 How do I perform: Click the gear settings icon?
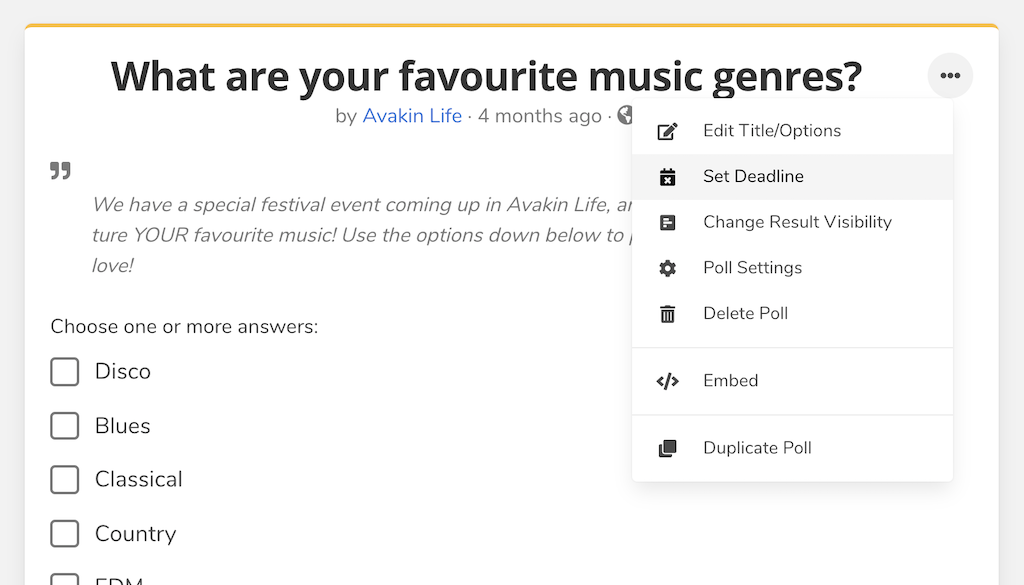coord(667,268)
